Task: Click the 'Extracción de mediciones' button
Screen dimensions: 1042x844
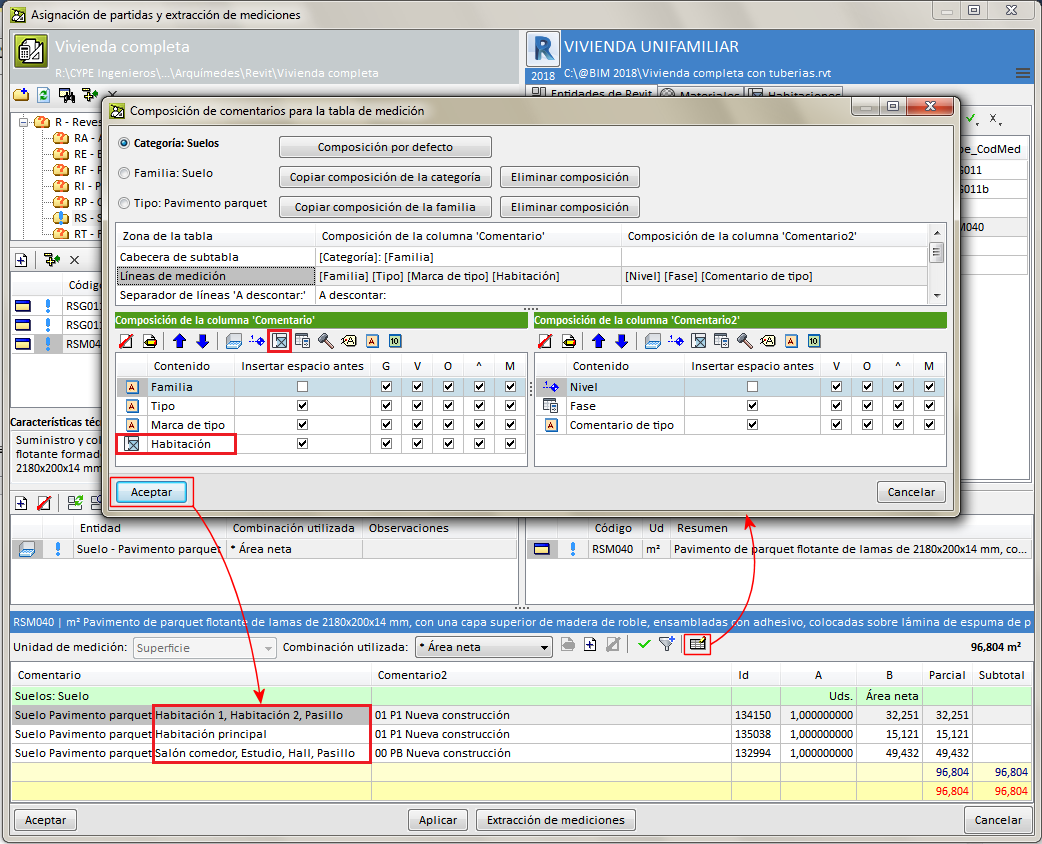Action: (556, 820)
